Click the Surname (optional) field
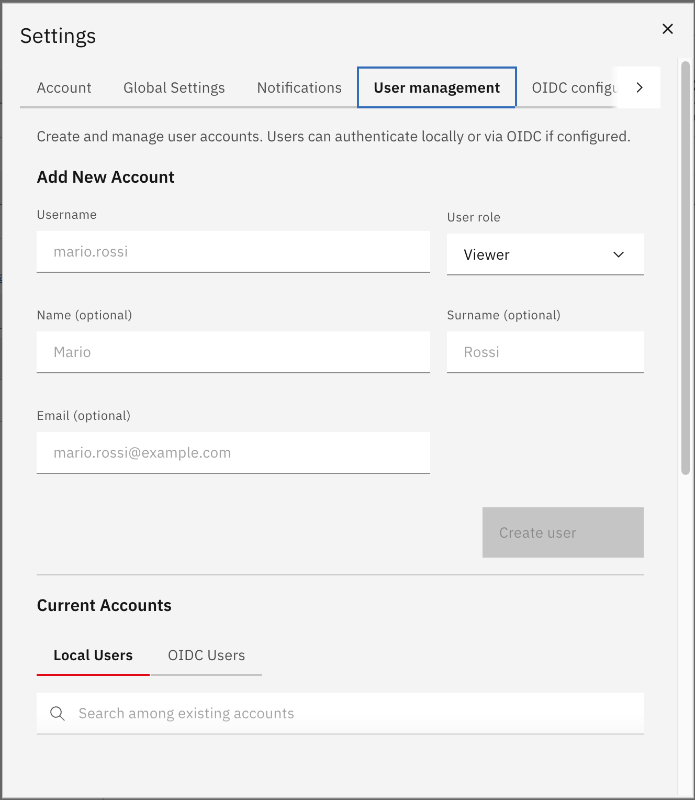Image resolution: width=695 pixels, height=800 pixels. pyautogui.click(x=545, y=352)
